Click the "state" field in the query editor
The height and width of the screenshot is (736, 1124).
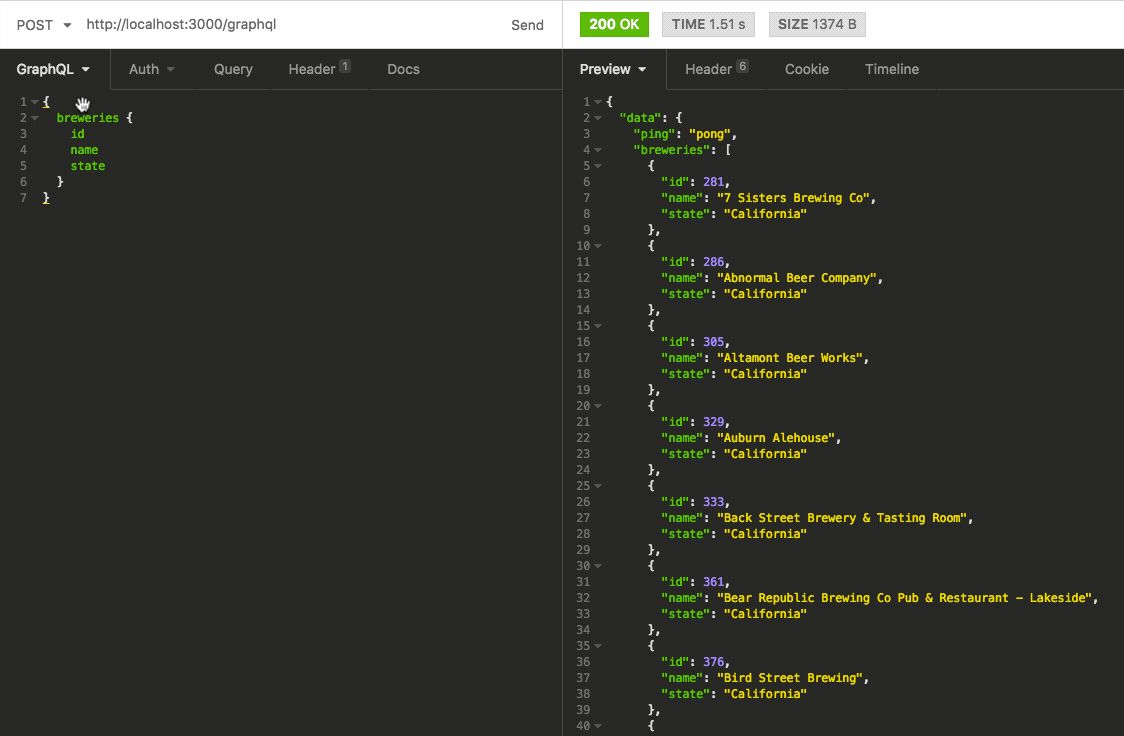[87, 166]
